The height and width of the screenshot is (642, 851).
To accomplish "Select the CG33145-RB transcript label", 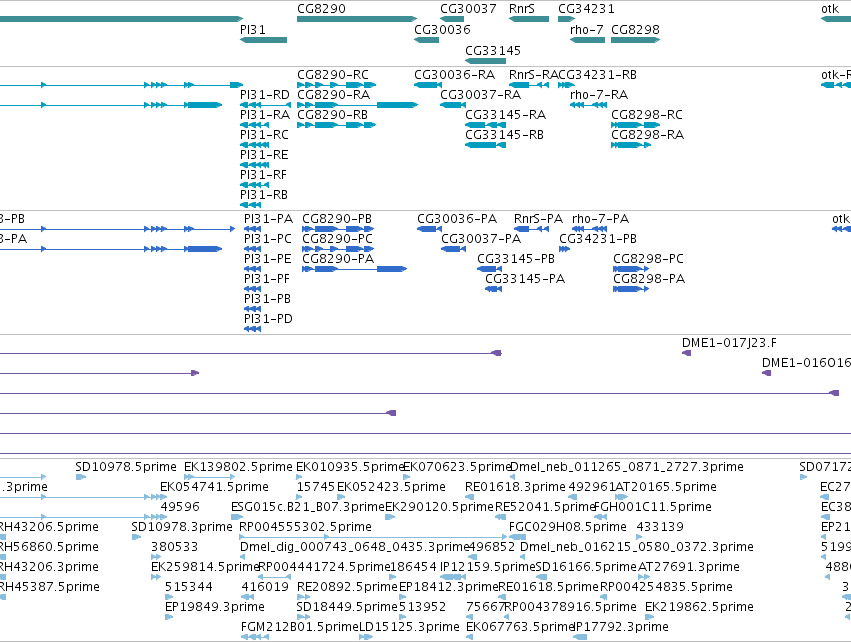I will 504,135.
